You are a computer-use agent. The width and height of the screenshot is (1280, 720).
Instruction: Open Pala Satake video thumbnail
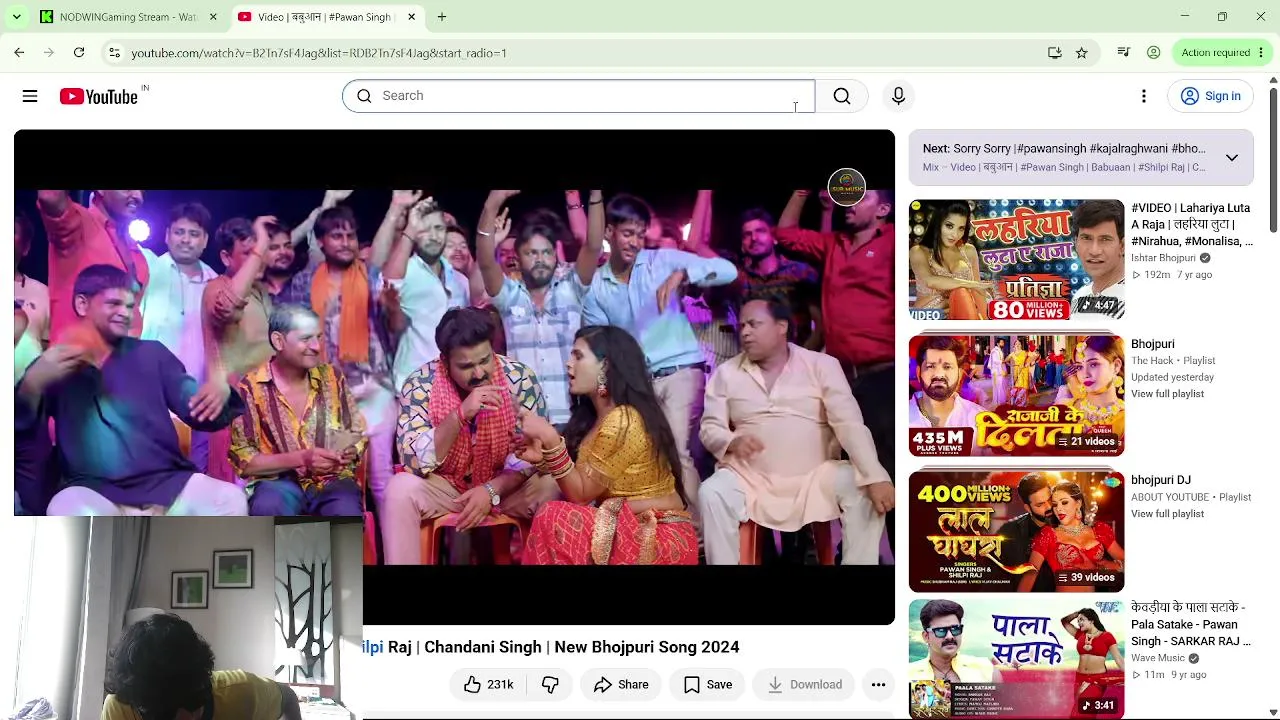(1016, 660)
